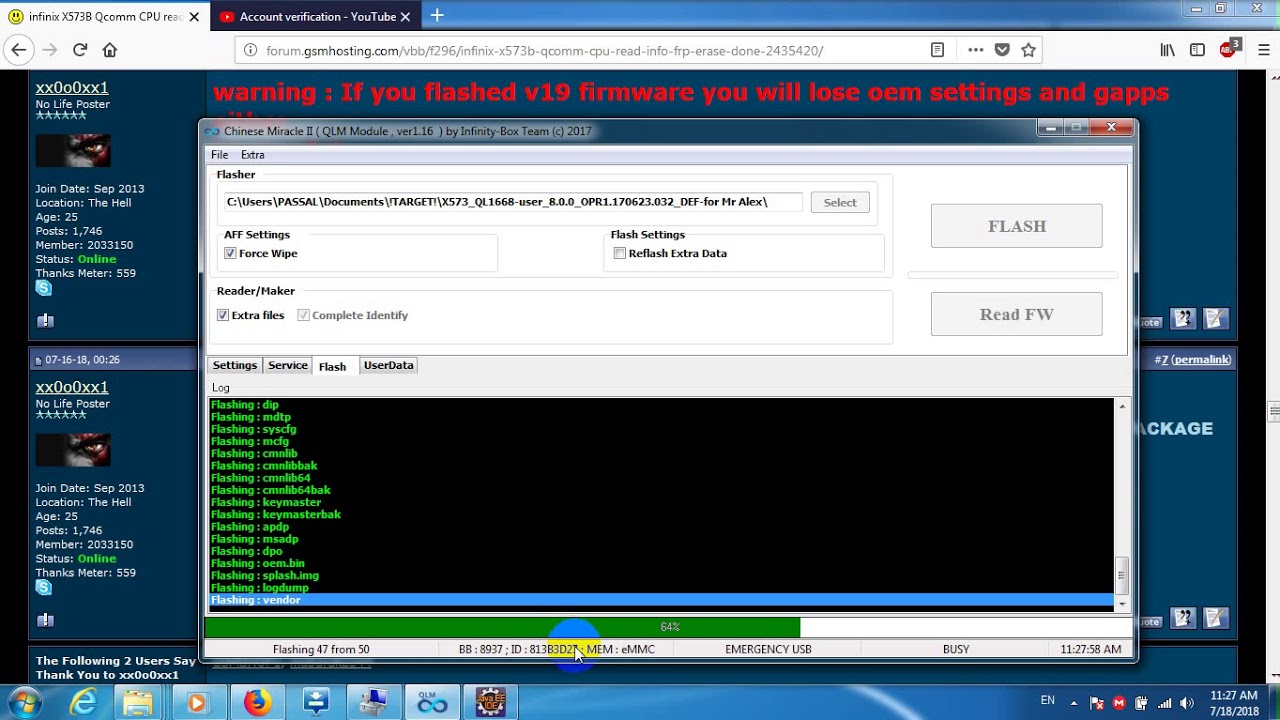The width and height of the screenshot is (1280, 720).
Task: Open EN language indicator on taskbar
Action: (1047, 701)
